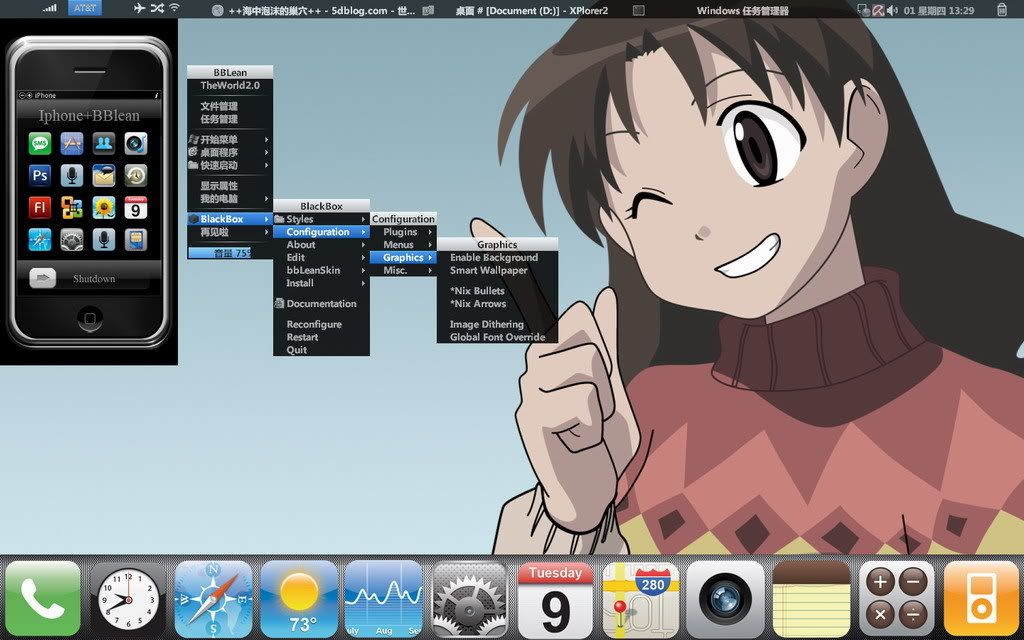Open the Edit submenu in BlackBox menu
The width and height of the screenshot is (1024, 640).
point(321,258)
